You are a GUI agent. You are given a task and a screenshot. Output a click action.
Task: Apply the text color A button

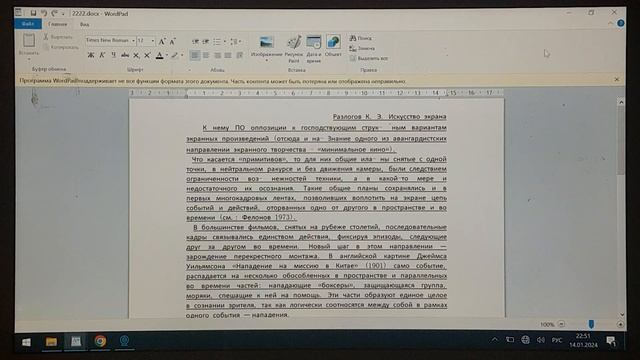tap(160, 56)
